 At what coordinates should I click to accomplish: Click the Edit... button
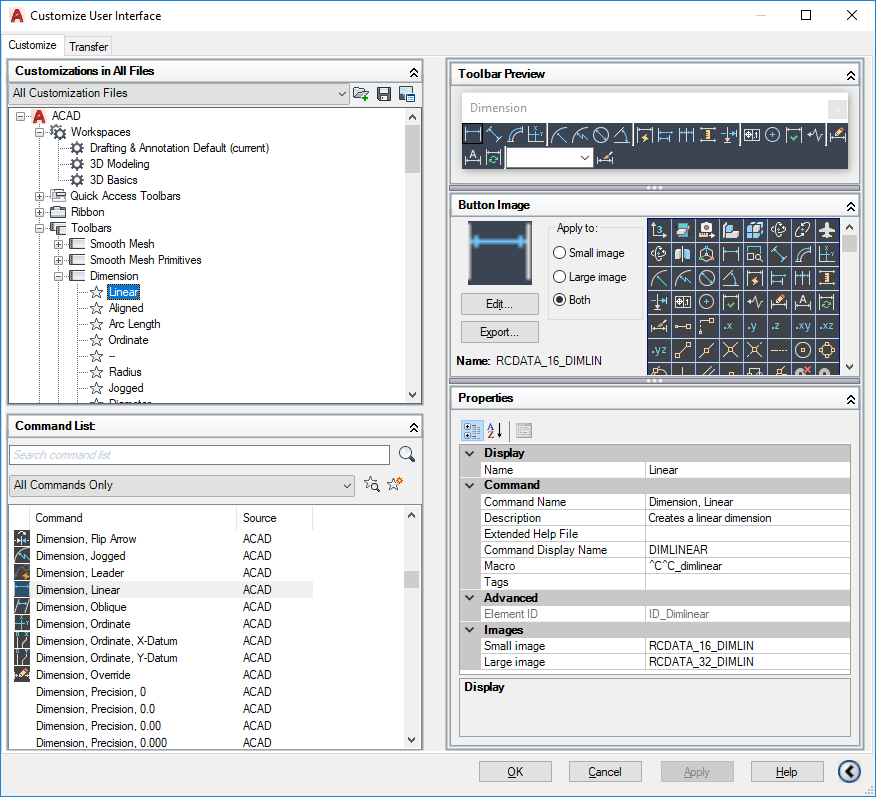pos(499,304)
